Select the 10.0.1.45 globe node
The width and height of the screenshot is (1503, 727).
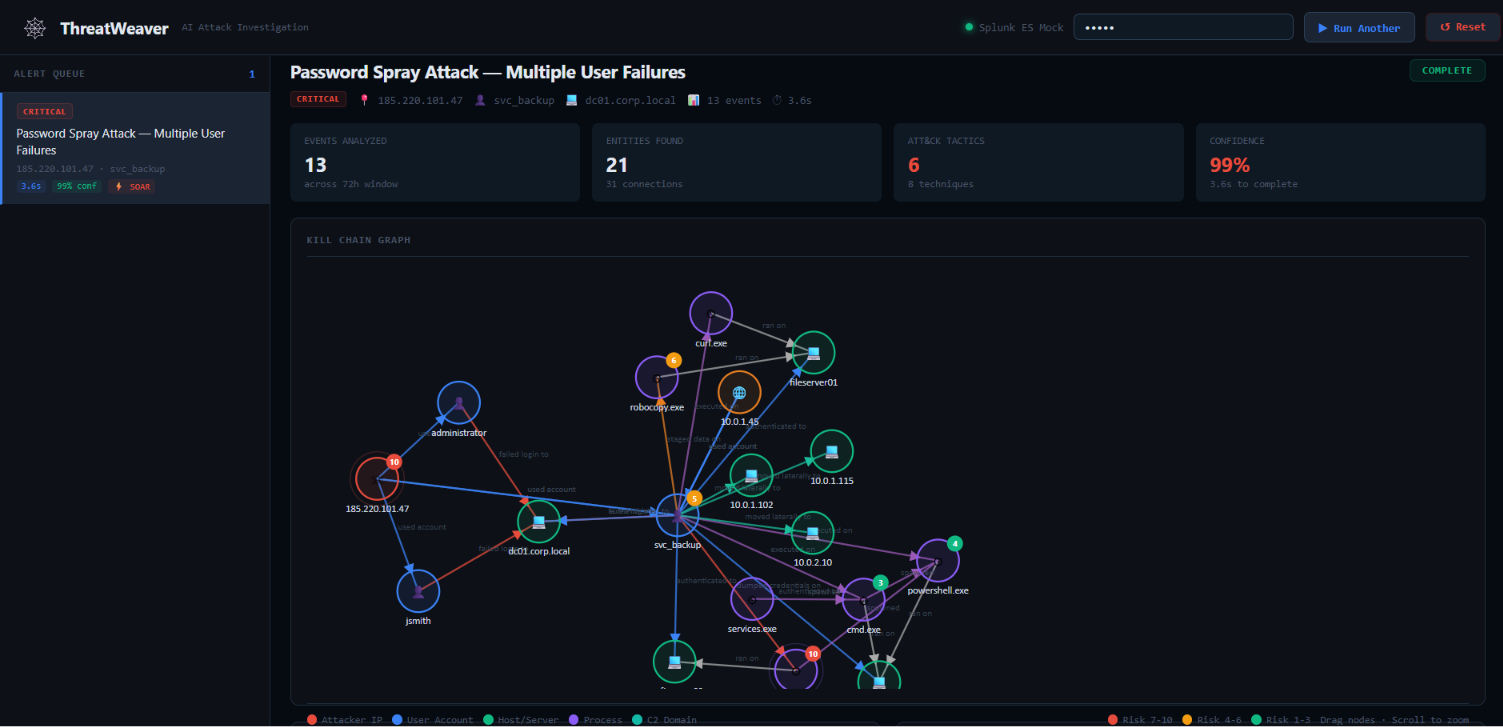pos(739,393)
